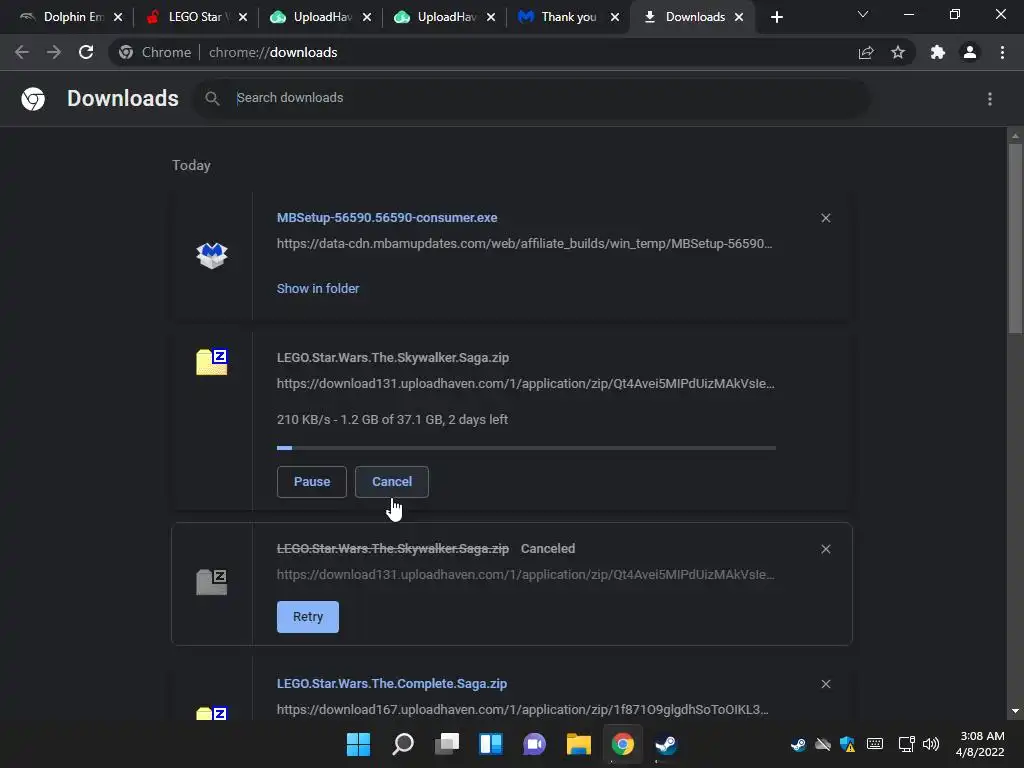
Task: Show MBSetup file in folder
Action: [318, 289]
